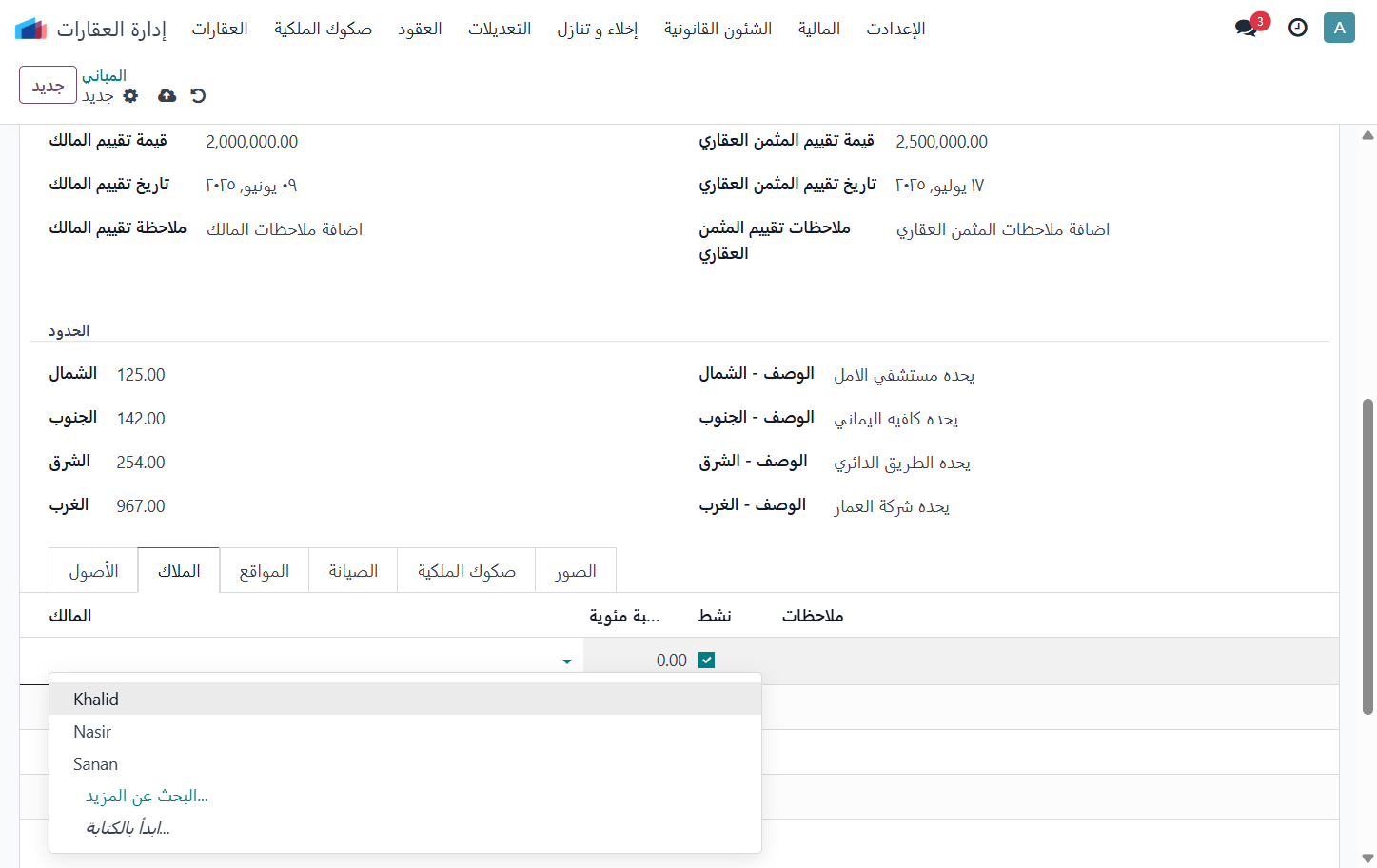Click البحث عن المزيد link
The image size is (1377, 868).
(147, 796)
